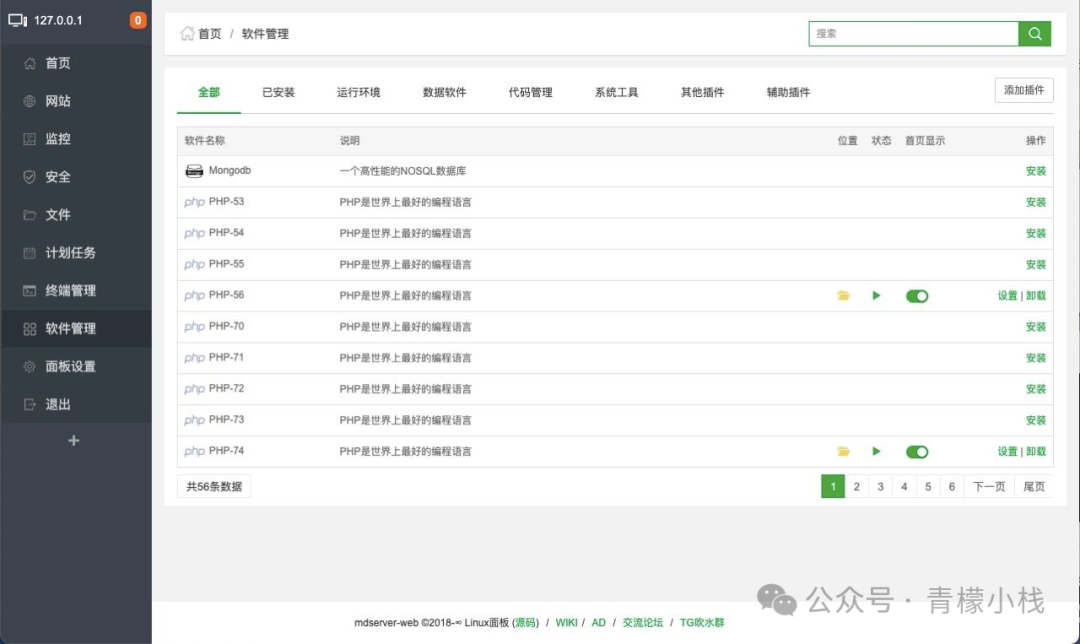Open the PHP-56 install location folder icon
This screenshot has height=644, width=1080.
[x=843, y=295]
